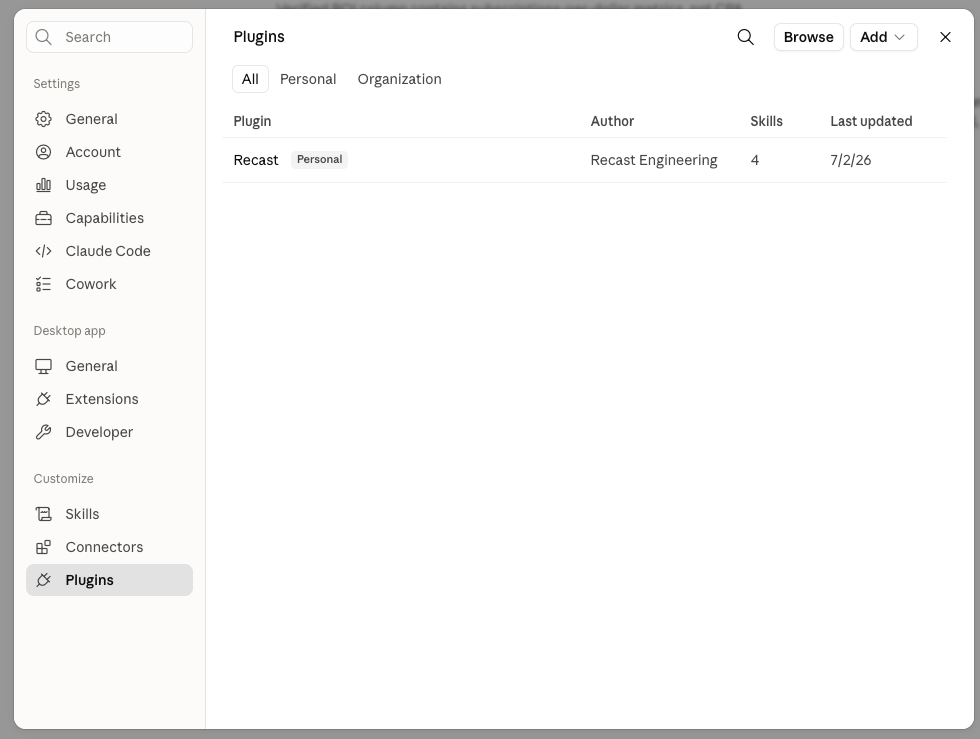
Task: Select the Plugins sidebar item label
Action: [89, 580]
